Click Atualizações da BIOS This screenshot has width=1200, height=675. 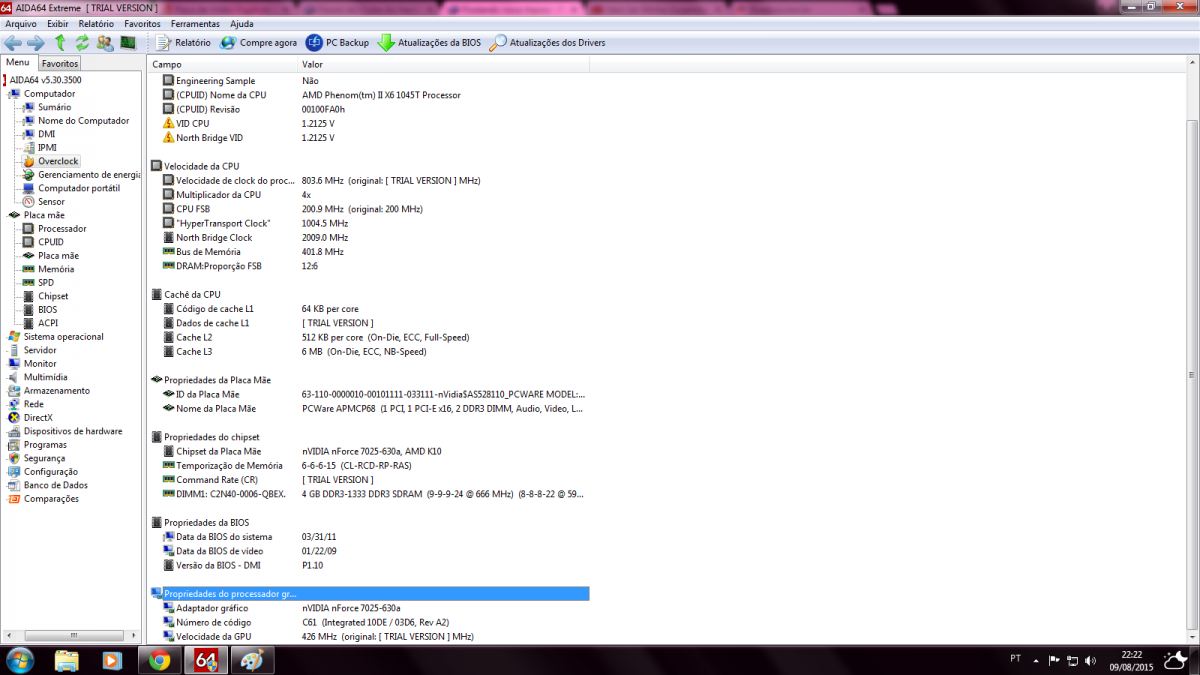(x=429, y=43)
